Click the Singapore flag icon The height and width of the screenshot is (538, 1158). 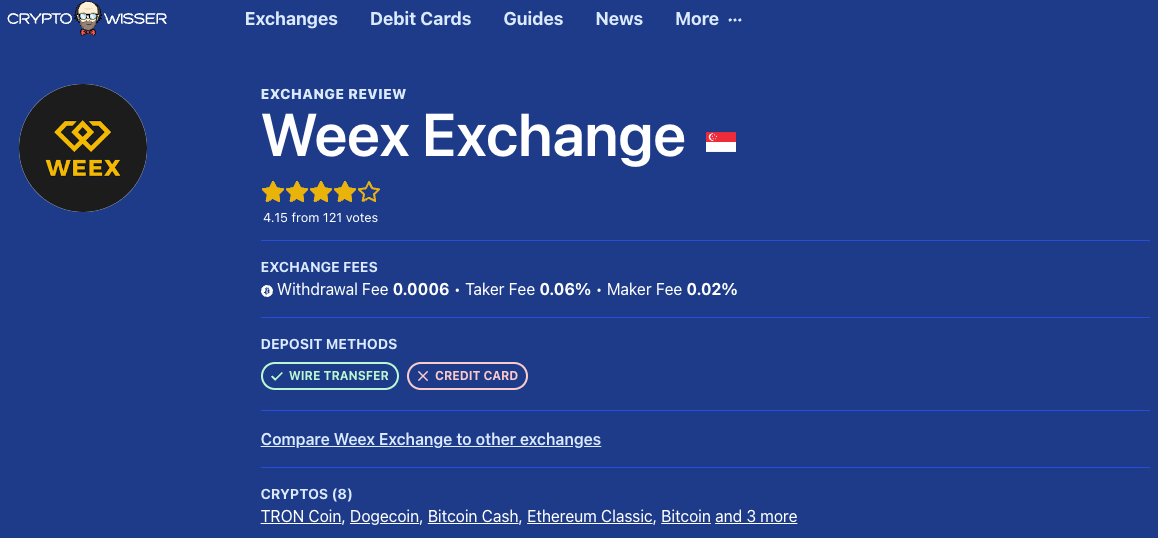coord(721,142)
